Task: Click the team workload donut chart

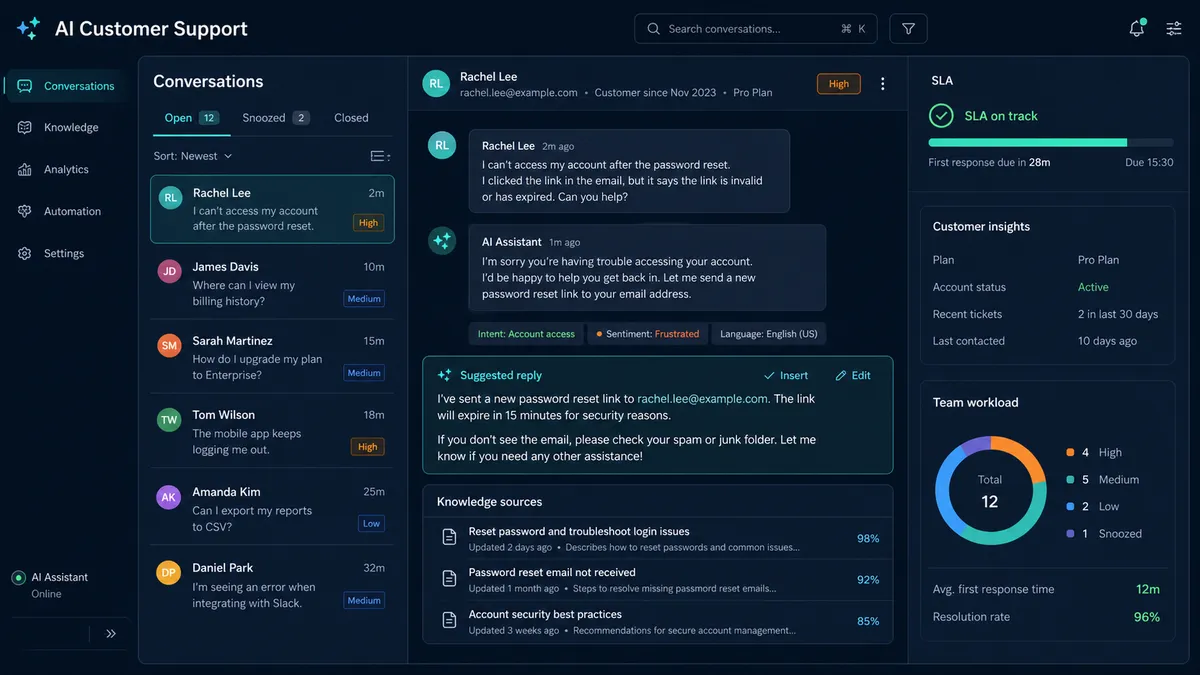Action: [989, 491]
